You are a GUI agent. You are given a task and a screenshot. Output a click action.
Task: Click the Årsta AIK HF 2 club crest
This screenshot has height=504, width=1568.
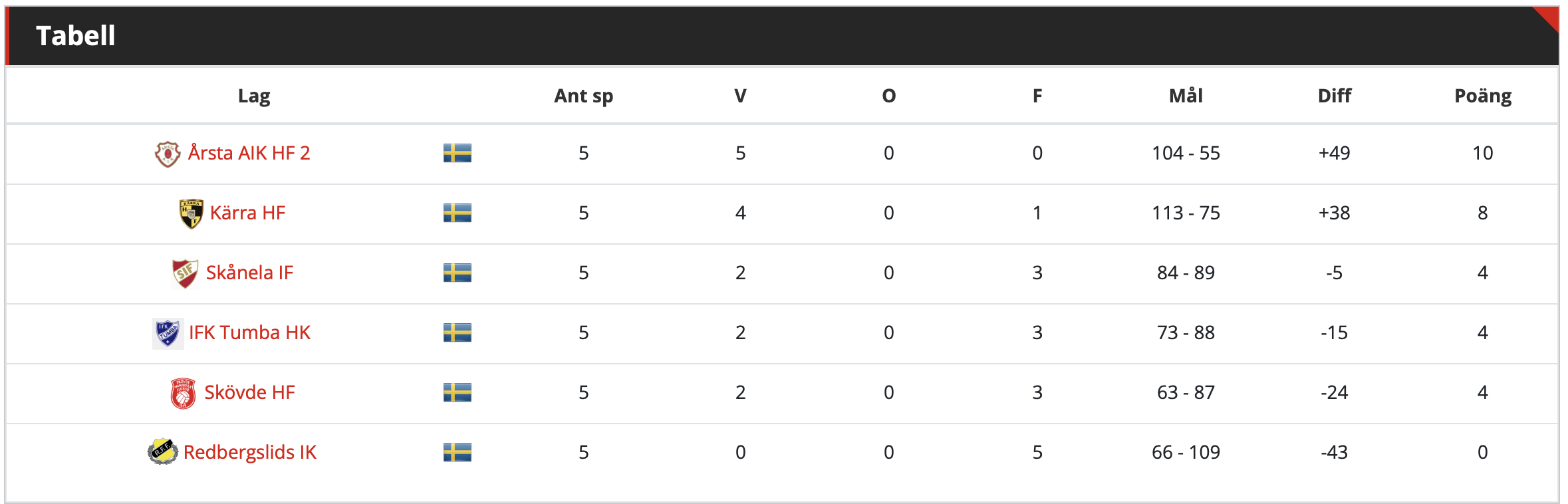pyautogui.click(x=168, y=154)
